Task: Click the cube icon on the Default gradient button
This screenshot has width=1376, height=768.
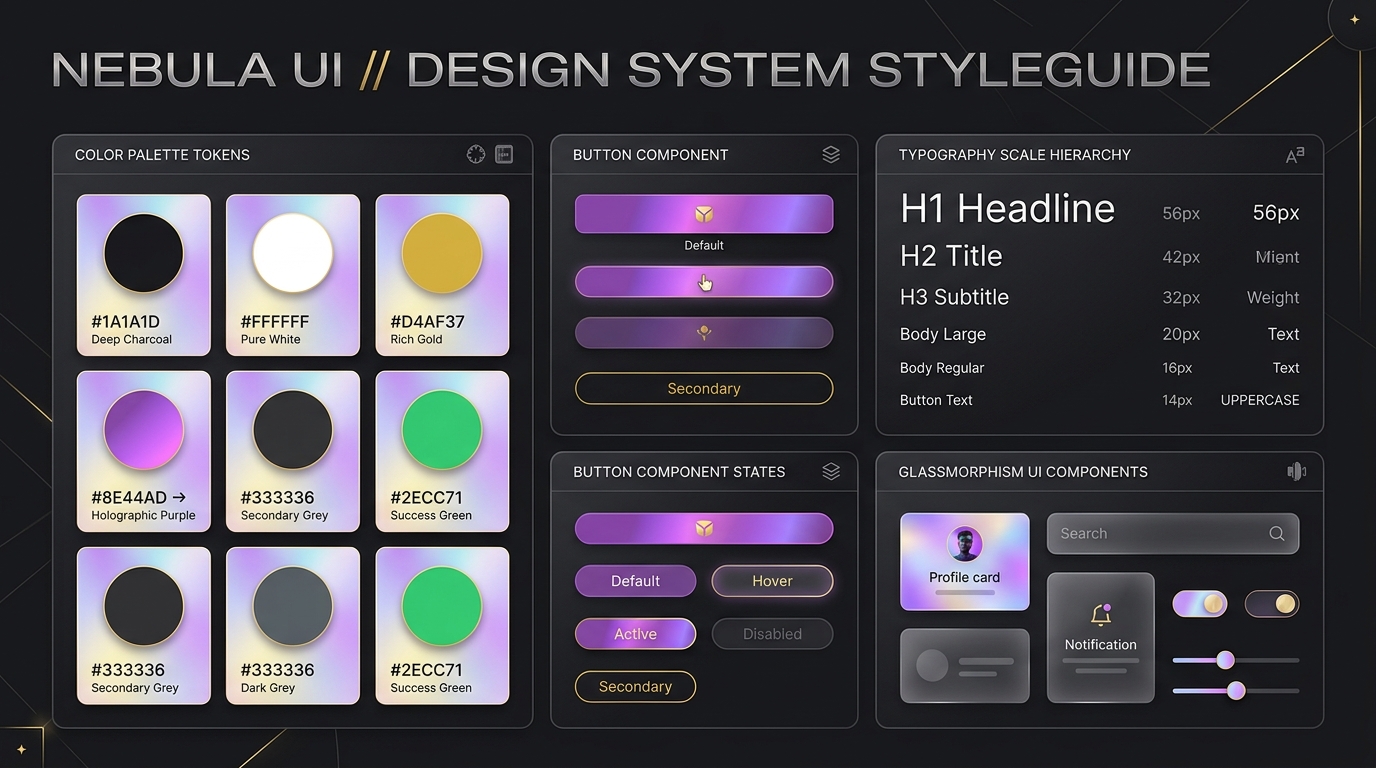Action: click(x=704, y=214)
